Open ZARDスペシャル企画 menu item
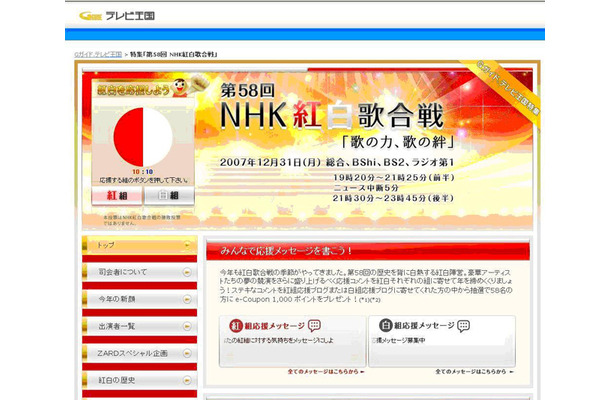 point(139,353)
